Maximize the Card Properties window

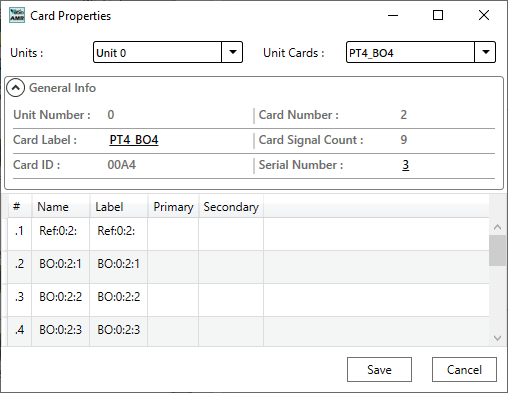coord(438,15)
